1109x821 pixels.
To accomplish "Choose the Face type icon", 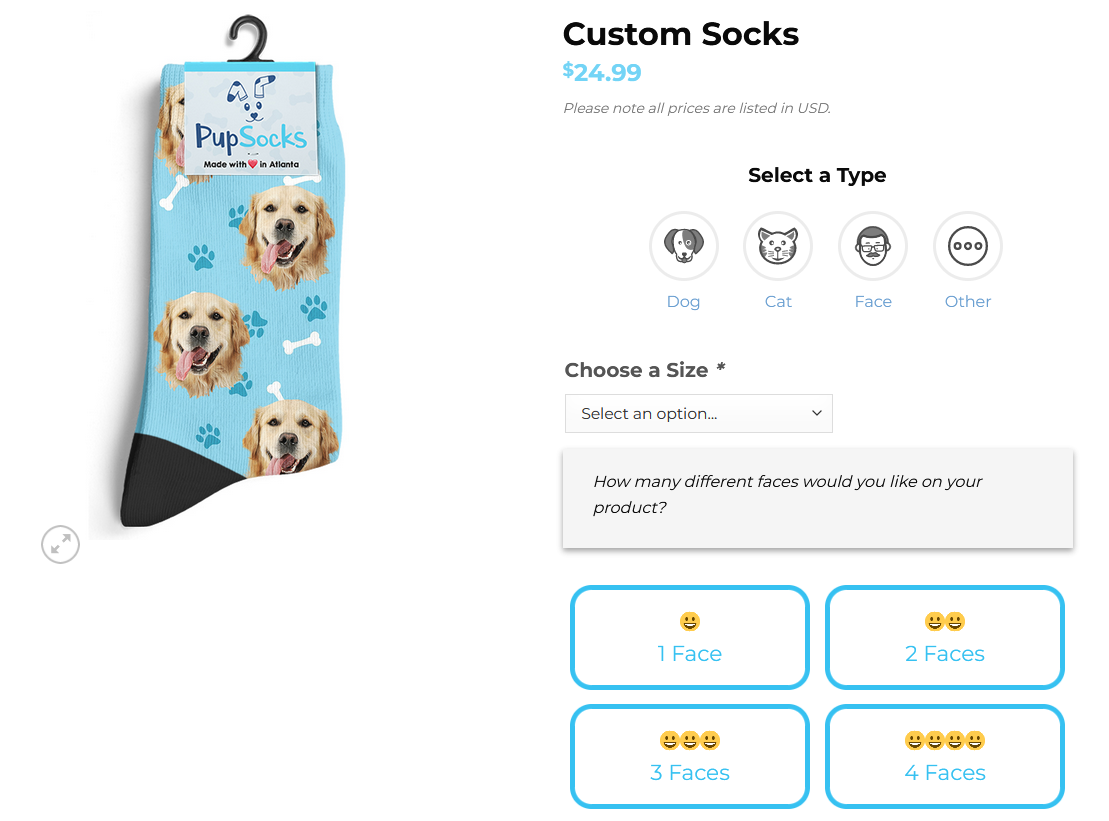I will (x=873, y=246).
